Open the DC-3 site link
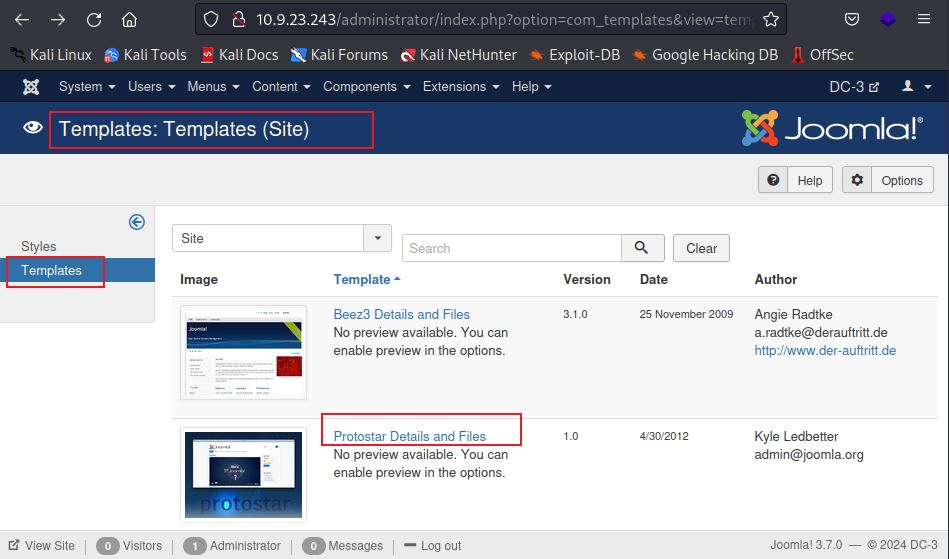The height and width of the screenshot is (559, 949). [853, 87]
